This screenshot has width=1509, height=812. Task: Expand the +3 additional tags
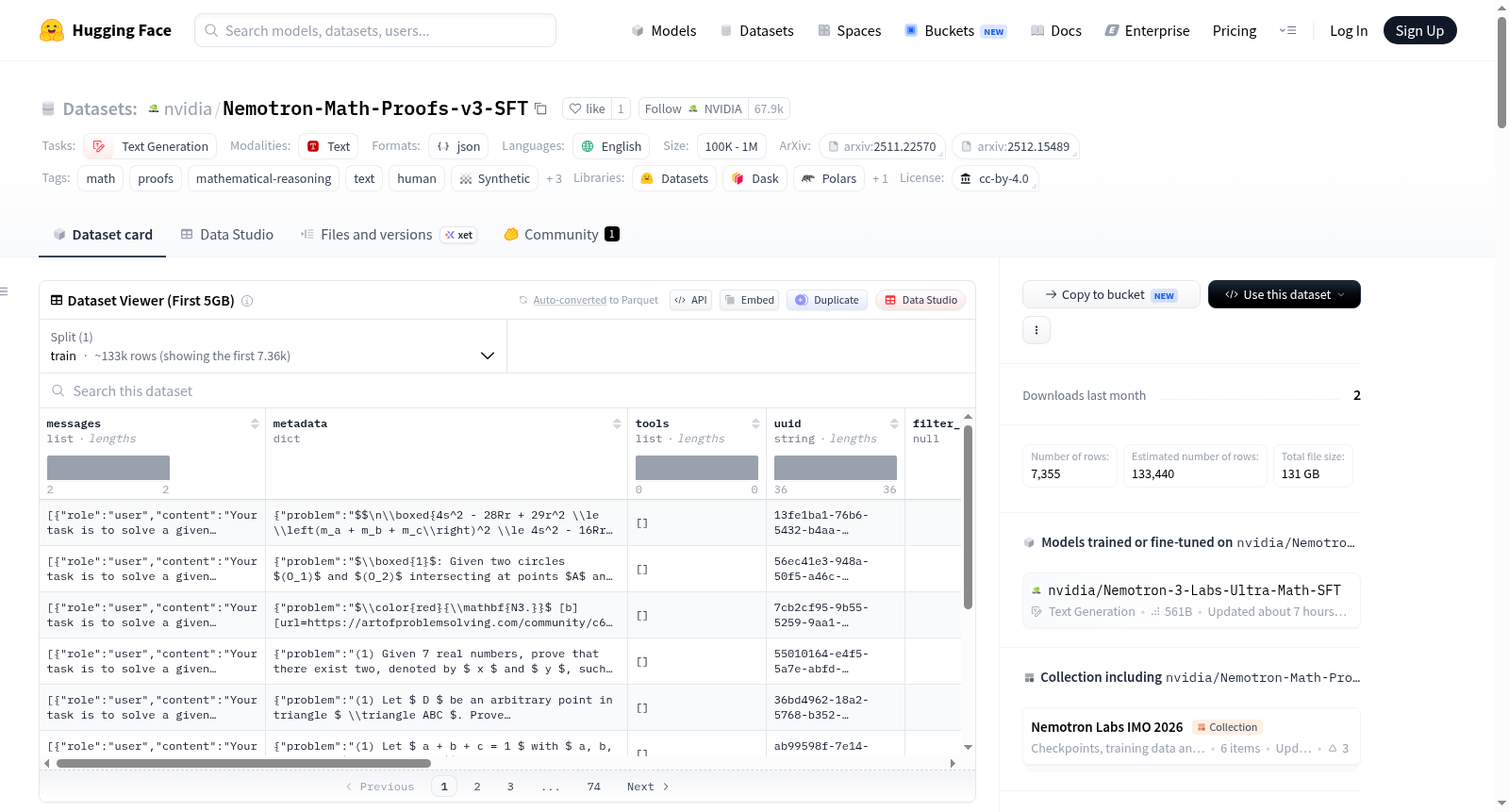click(554, 178)
